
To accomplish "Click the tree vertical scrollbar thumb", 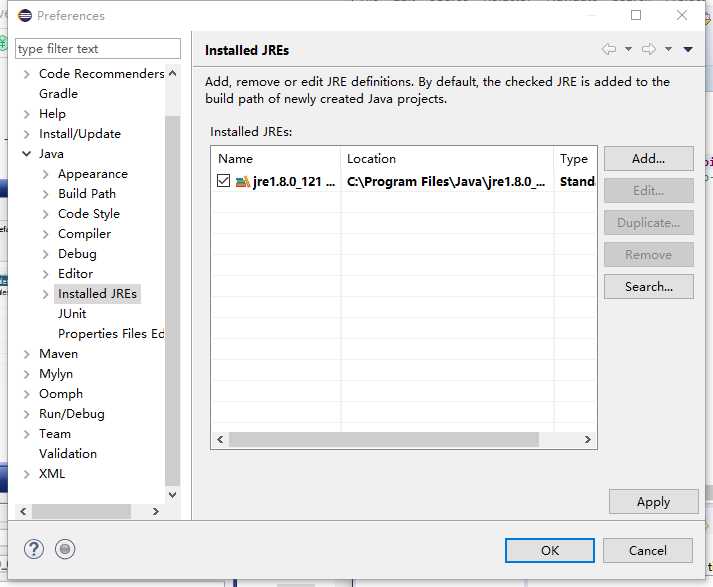I will click(x=172, y=301).
